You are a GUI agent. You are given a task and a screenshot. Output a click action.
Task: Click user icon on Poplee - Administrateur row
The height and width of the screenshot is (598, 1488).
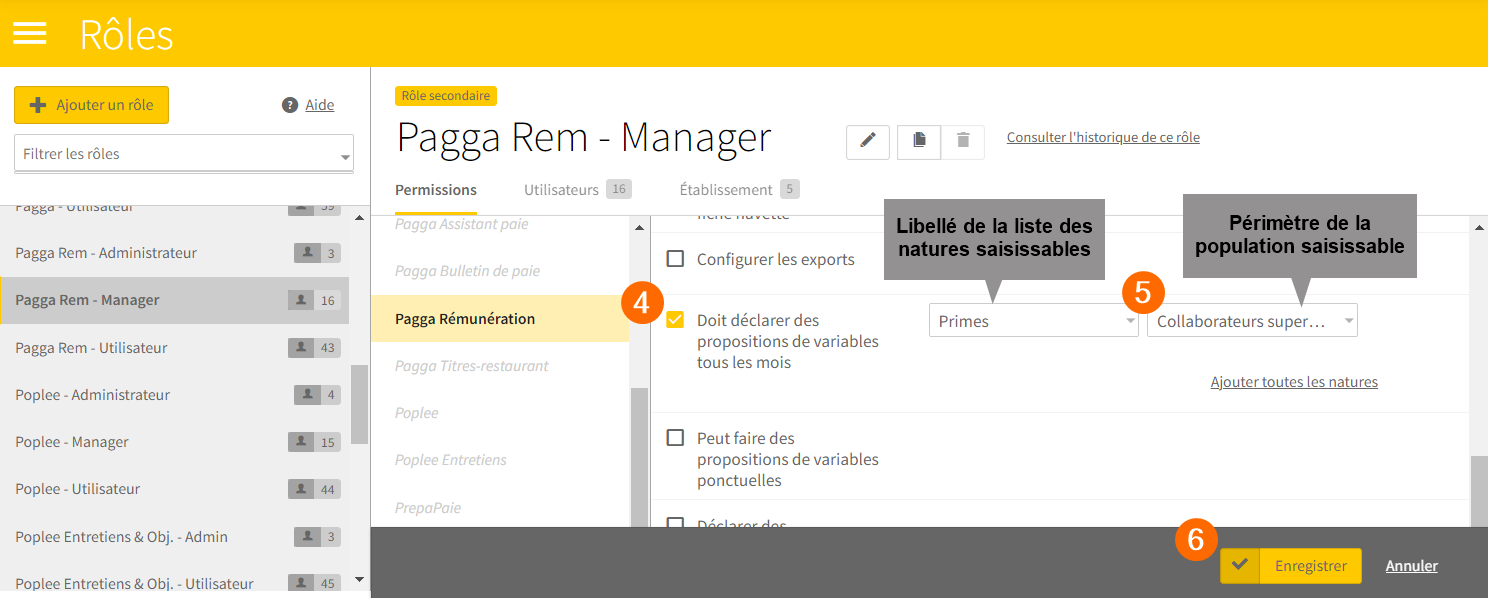click(x=306, y=395)
